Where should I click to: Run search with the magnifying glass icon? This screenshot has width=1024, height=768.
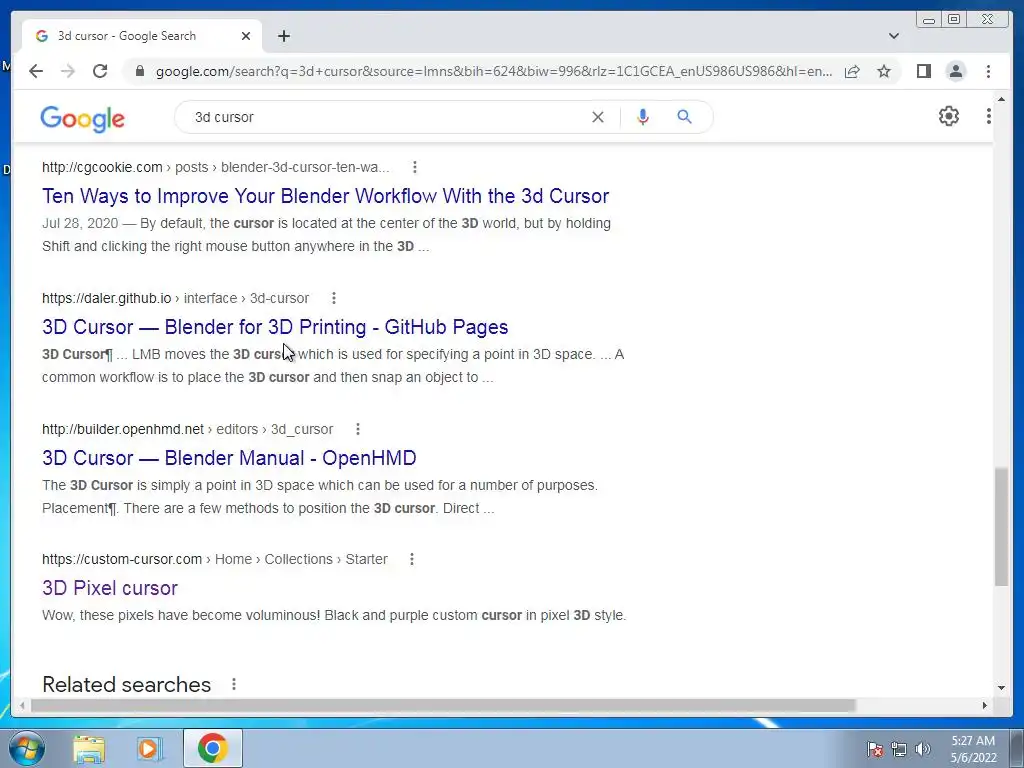[684, 117]
